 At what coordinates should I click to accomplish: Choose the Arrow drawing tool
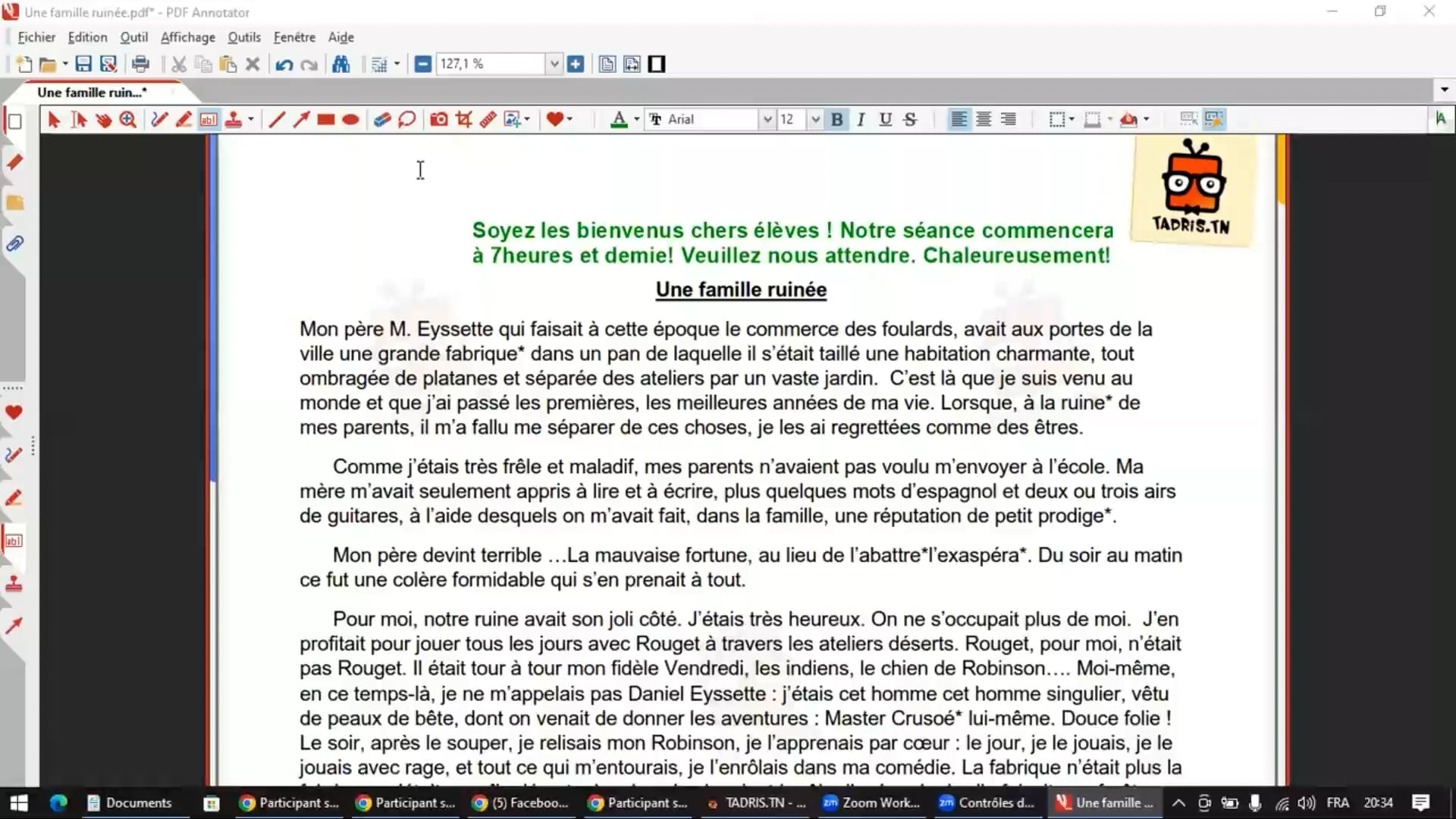(301, 119)
